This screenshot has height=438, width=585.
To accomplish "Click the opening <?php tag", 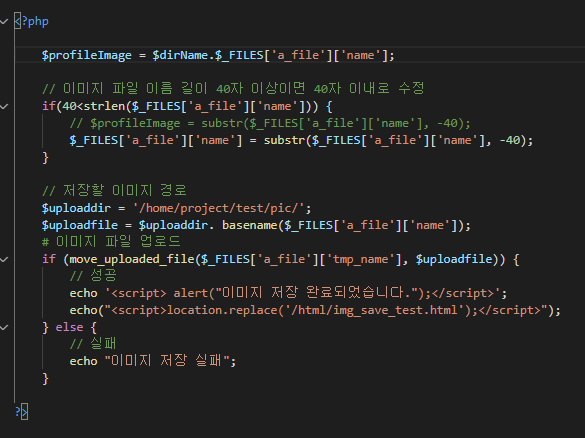I will (32, 21).
